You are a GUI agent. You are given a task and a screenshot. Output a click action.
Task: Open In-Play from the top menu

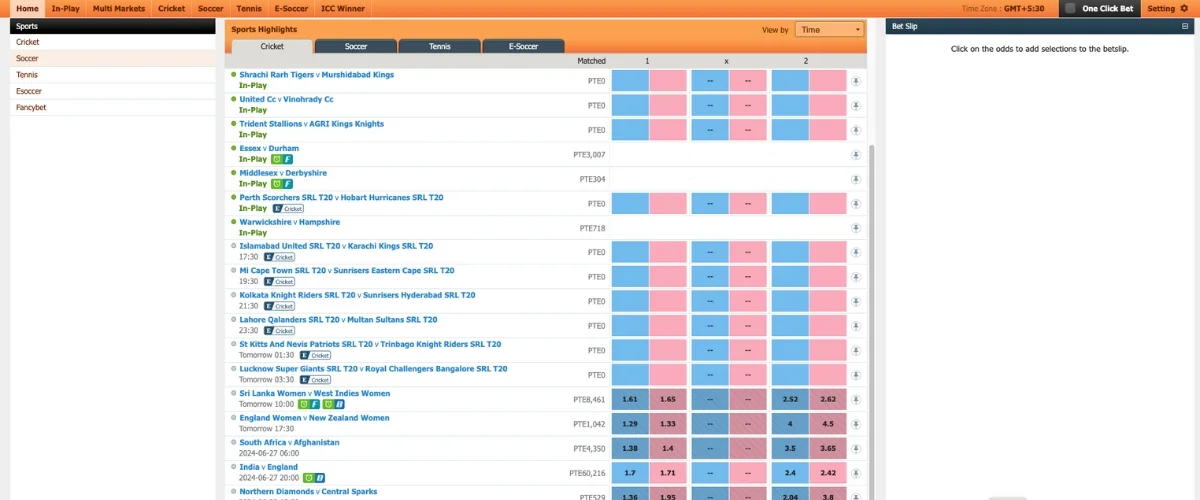pyautogui.click(x=66, y=8)
